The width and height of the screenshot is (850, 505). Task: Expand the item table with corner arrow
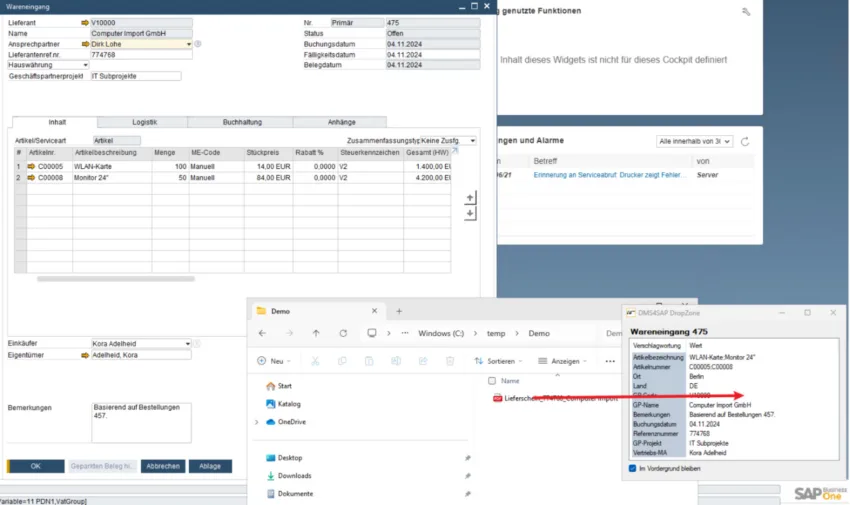(455, 151)
